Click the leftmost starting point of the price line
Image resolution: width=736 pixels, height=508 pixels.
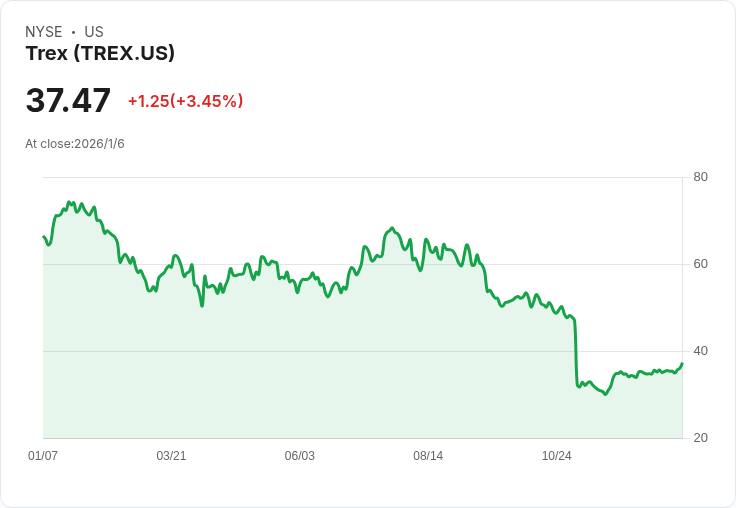[43, 236]
